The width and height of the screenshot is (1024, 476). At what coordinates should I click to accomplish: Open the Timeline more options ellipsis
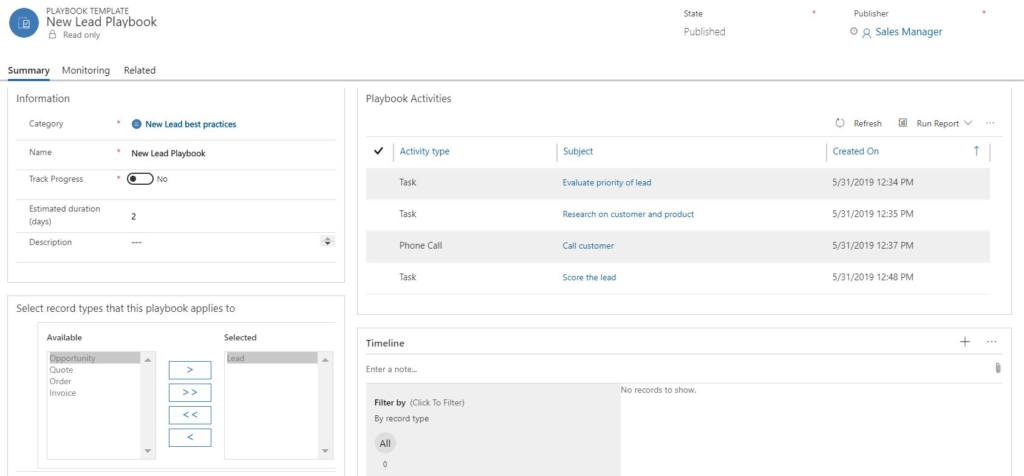coord(991,342)
